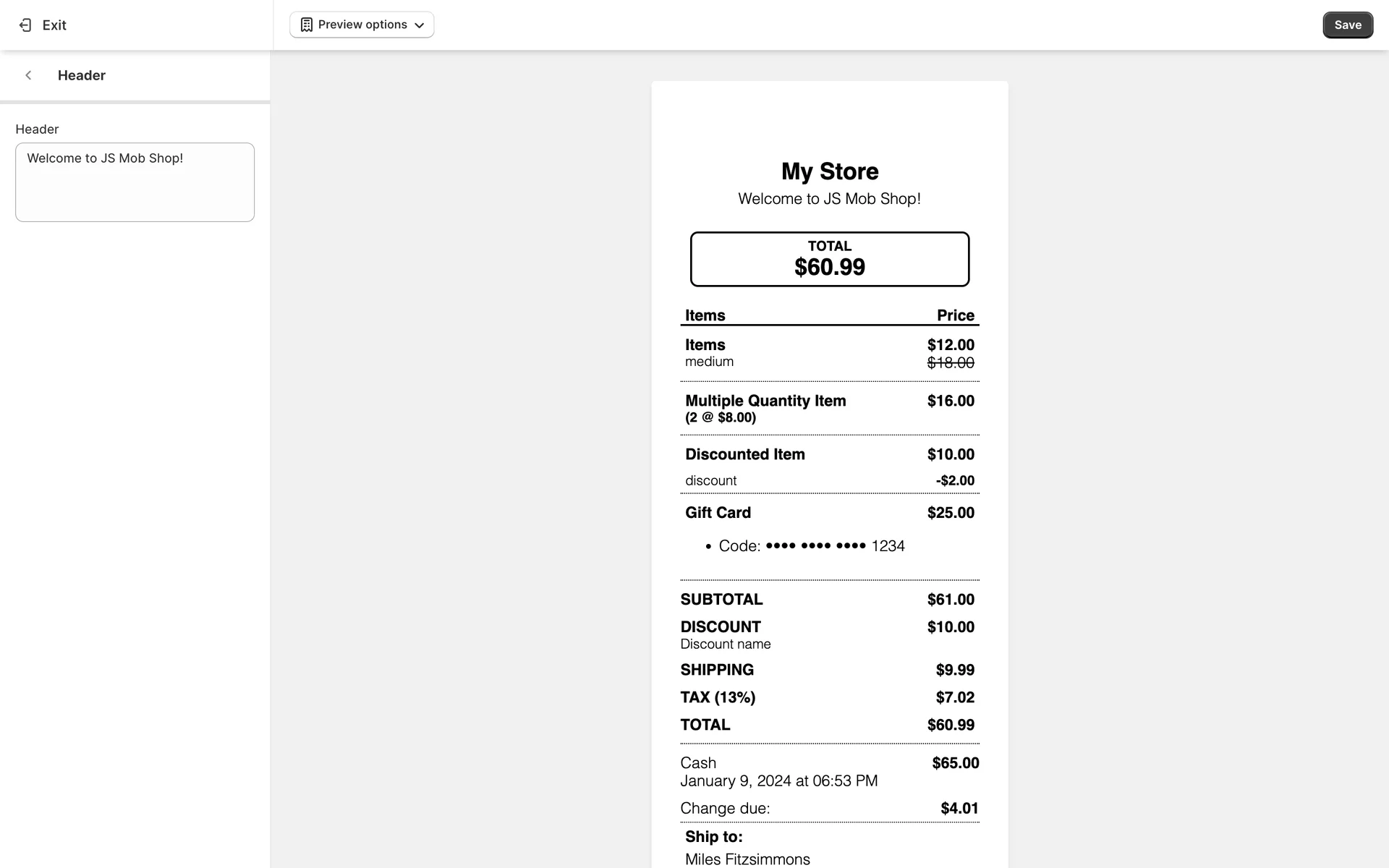Click the struck-through $18.00 price
The height and width of the screenshot is (868, 1389).
tap(950, 363)
